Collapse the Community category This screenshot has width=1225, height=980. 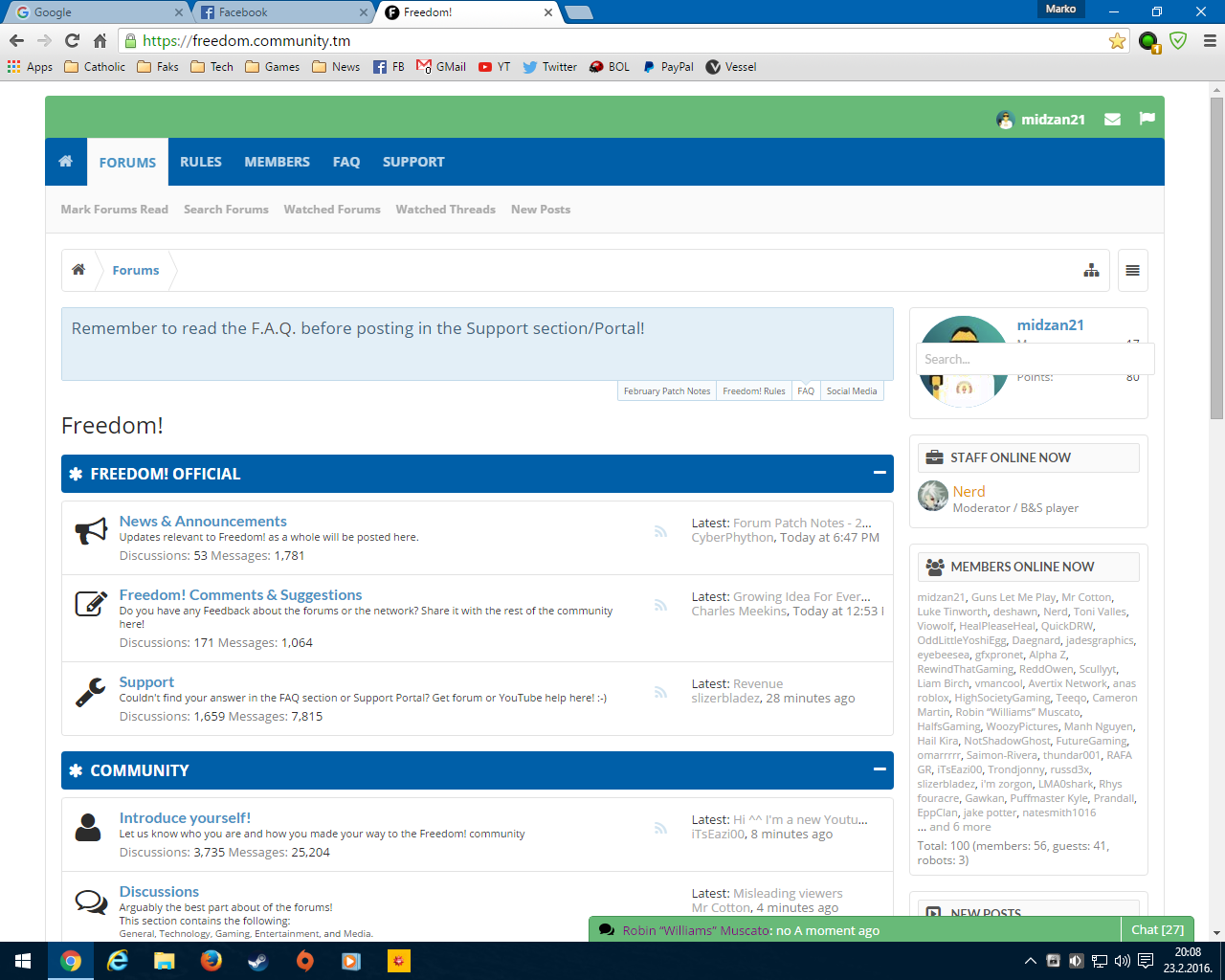pos(879,769)
